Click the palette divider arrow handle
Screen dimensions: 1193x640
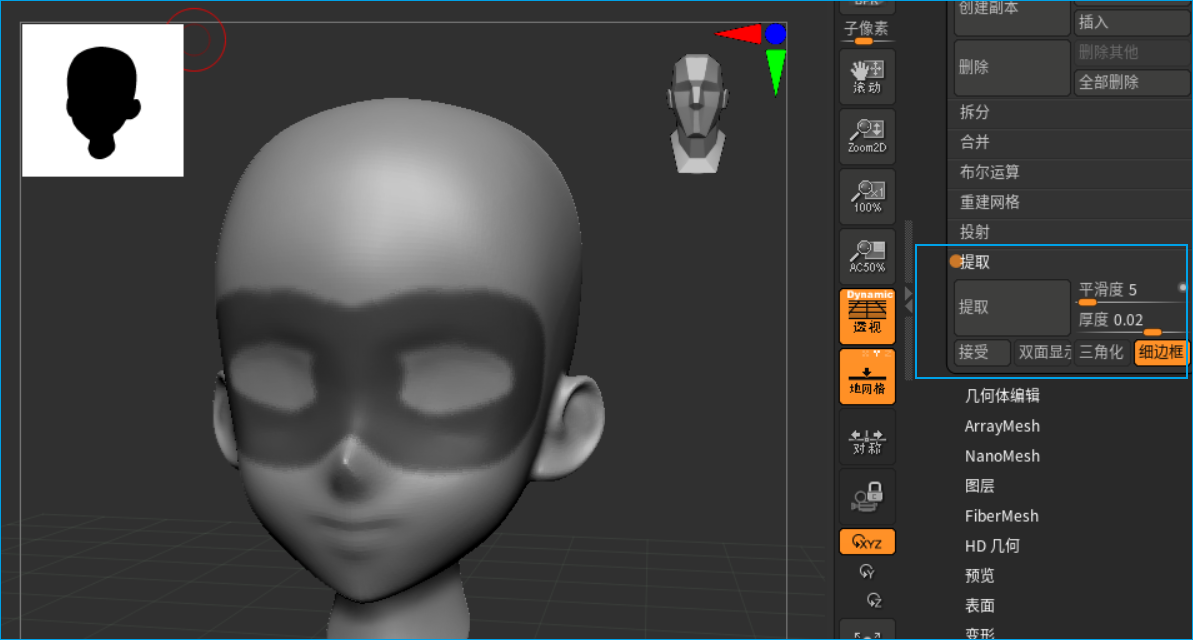[x=908, y=300]
